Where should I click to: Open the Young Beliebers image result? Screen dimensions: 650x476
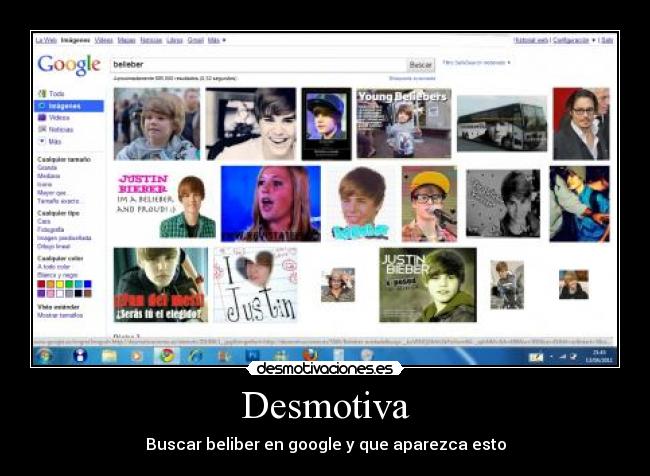click(x=404, y=123)
